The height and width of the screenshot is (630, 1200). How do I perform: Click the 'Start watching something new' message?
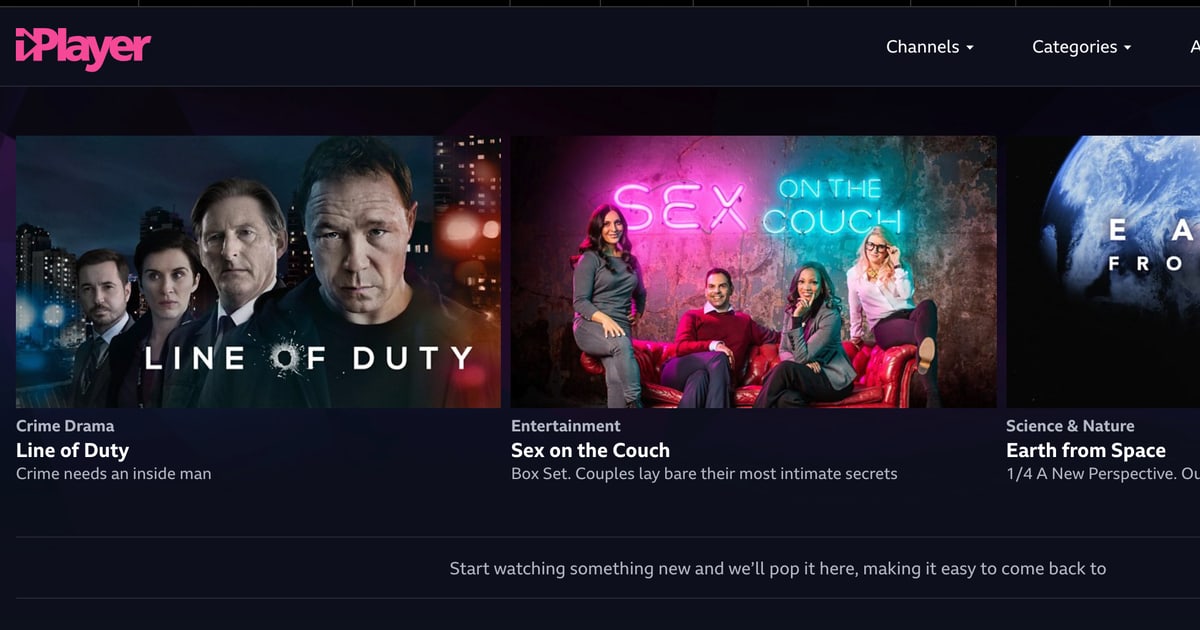click(x=778, y=569)
